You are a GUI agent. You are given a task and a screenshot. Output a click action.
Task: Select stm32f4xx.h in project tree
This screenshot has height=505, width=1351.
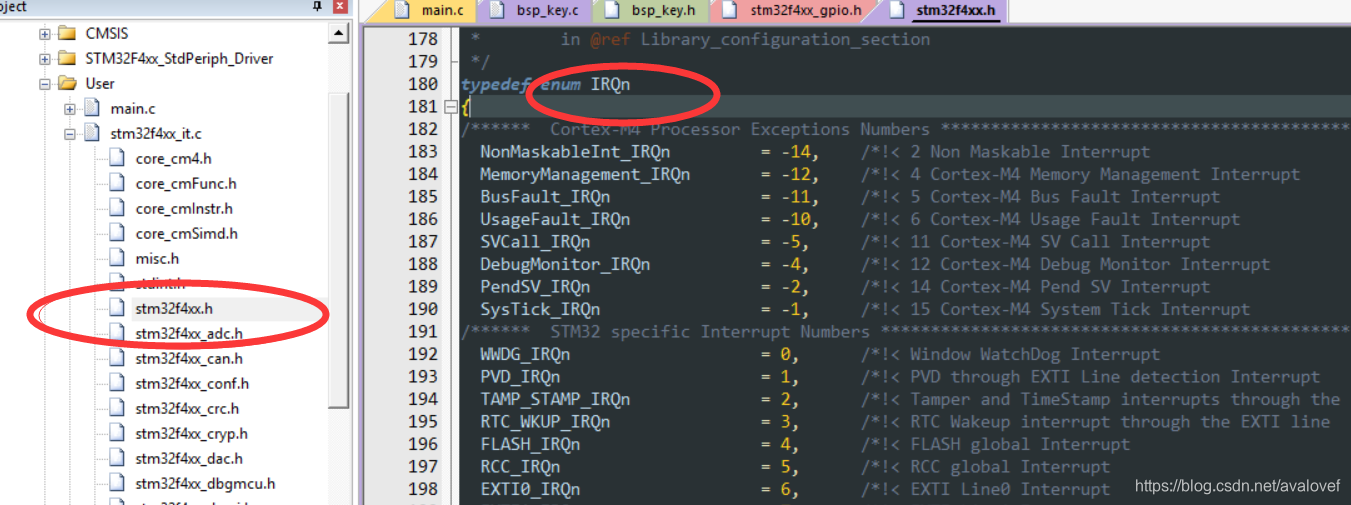pos(174,309)
